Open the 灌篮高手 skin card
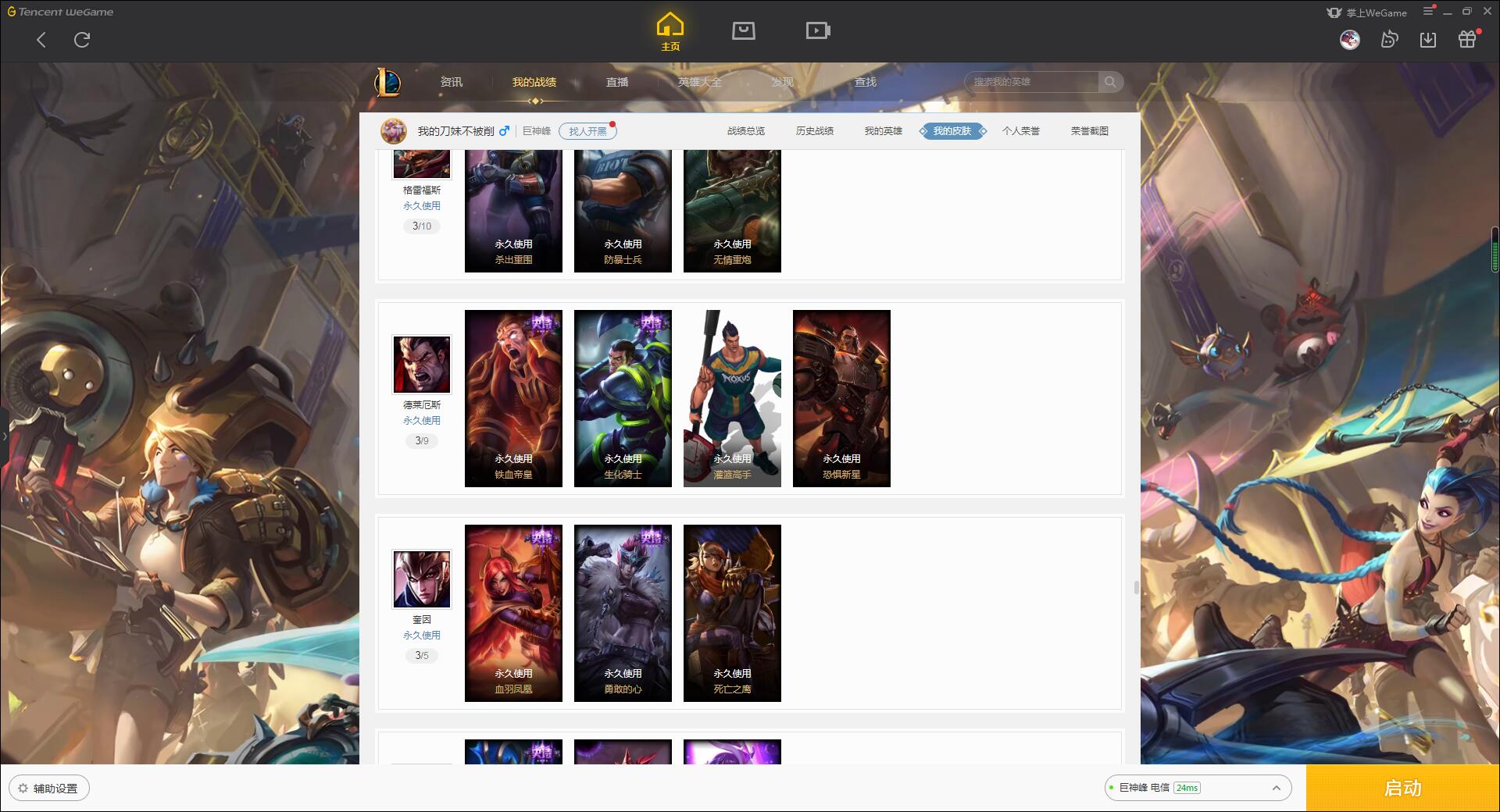 (x=732, y=398)
